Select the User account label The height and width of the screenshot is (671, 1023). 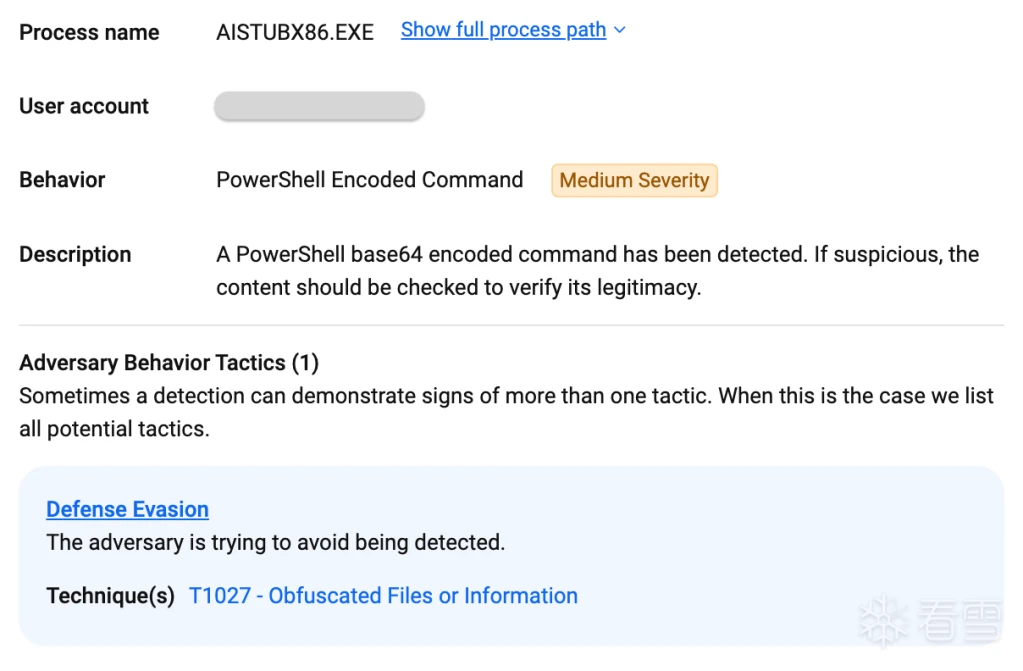click(84, 106)
